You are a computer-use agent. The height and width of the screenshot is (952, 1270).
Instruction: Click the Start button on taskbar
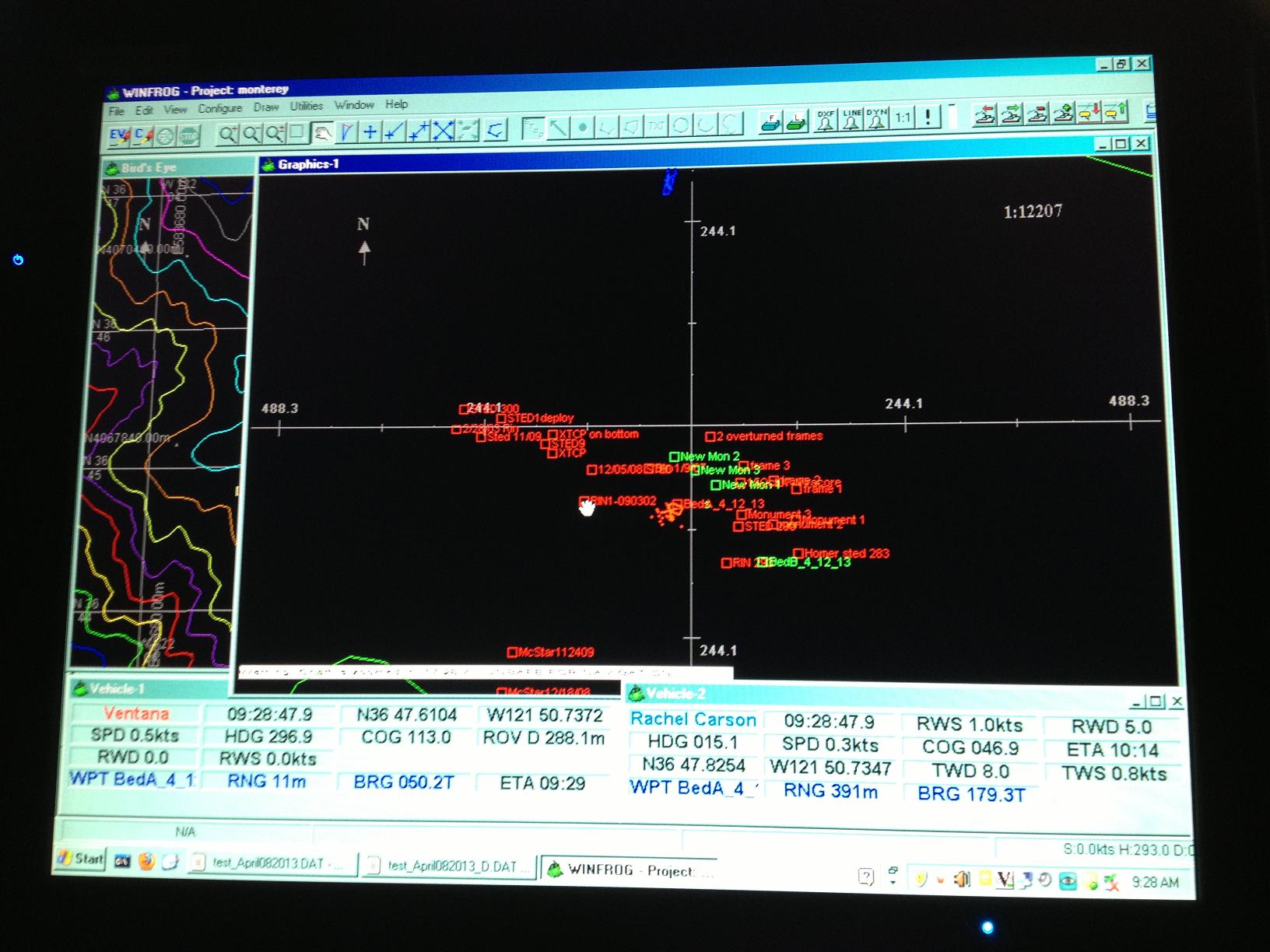[81, 859]
